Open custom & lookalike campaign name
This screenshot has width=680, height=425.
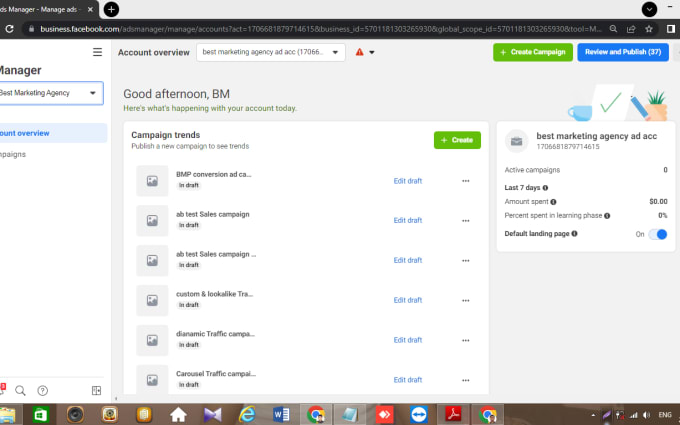(214, 294)
